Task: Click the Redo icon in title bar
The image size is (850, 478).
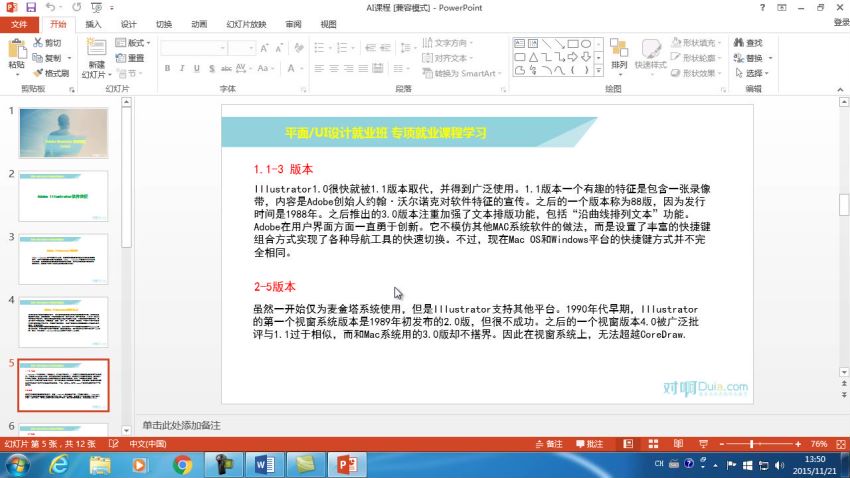Action: tap(76, 8)
